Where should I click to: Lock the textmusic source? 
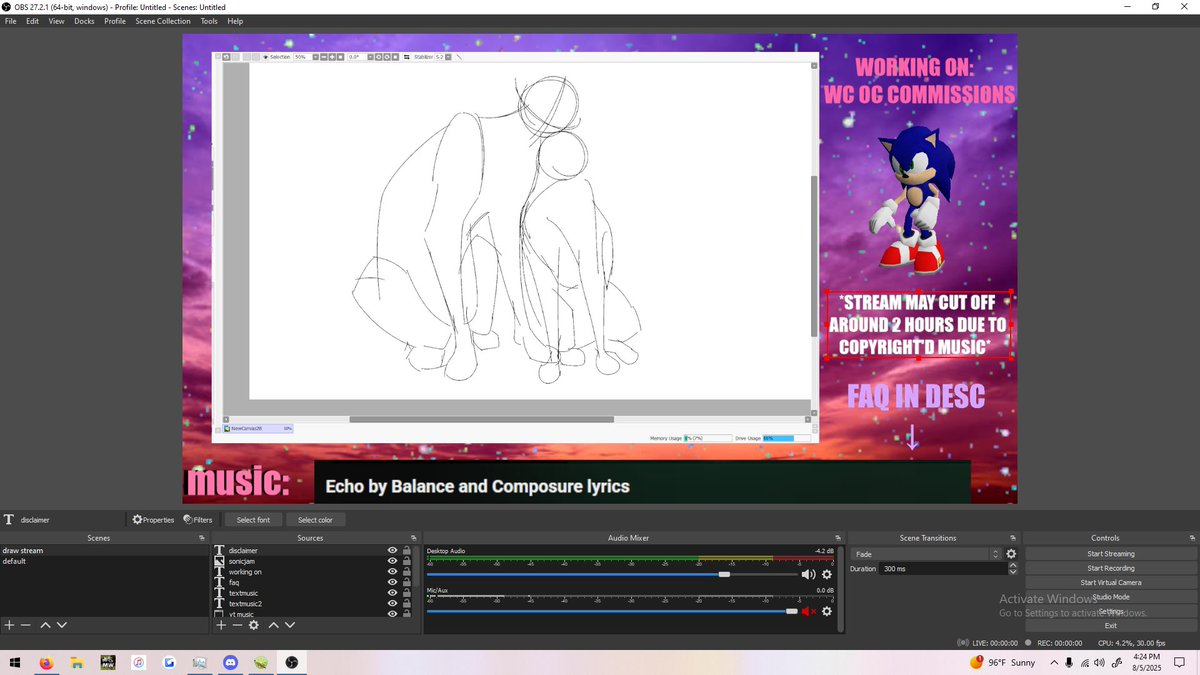point(406,593)
